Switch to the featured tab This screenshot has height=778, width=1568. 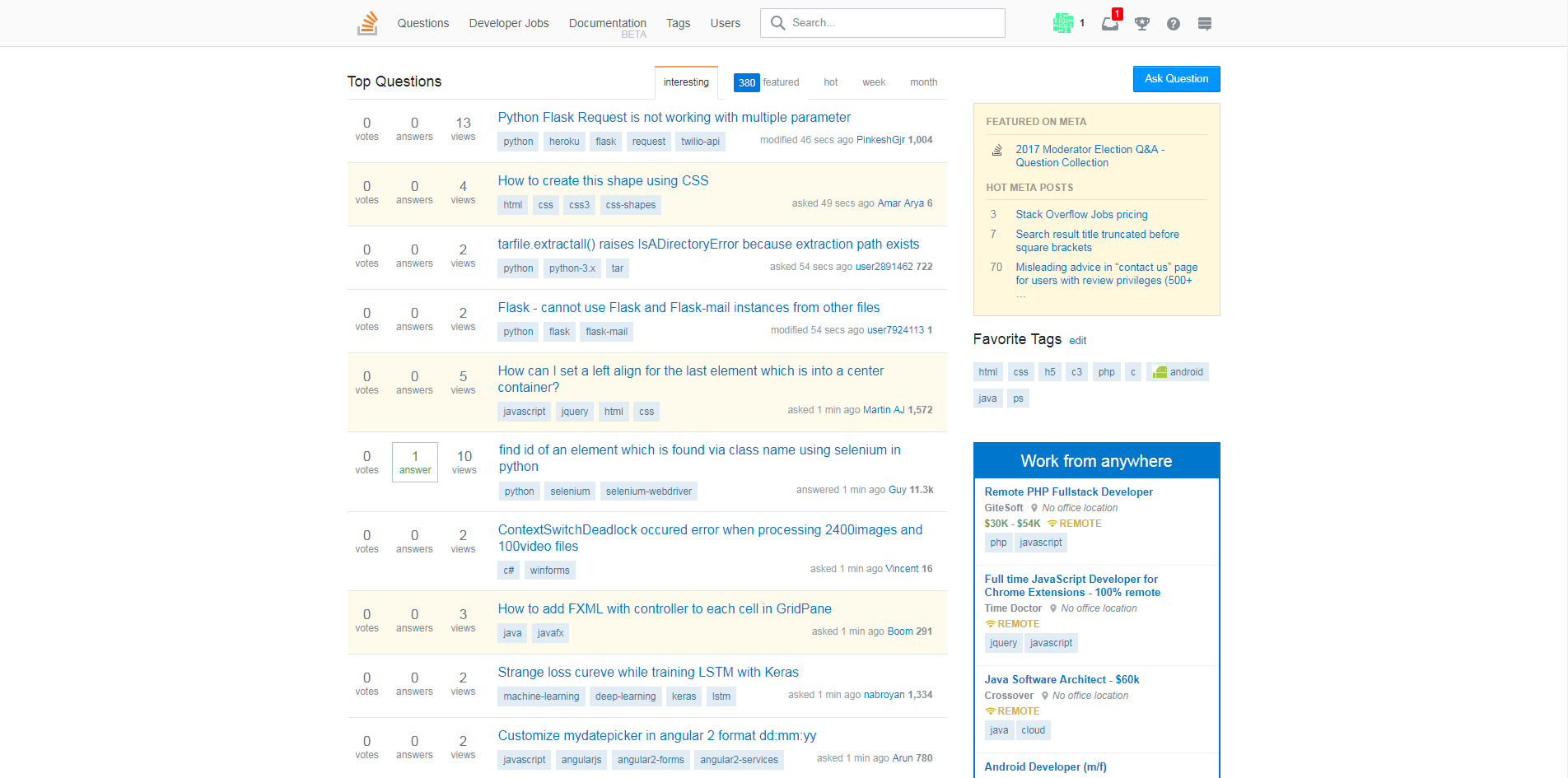tap(767, 82)
